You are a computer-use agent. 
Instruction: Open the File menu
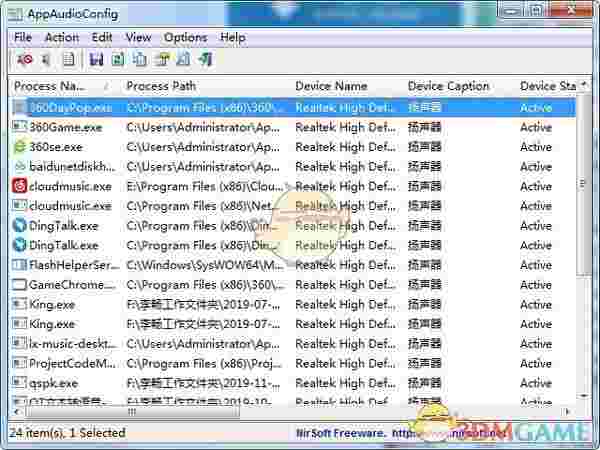tap(23, 38)
